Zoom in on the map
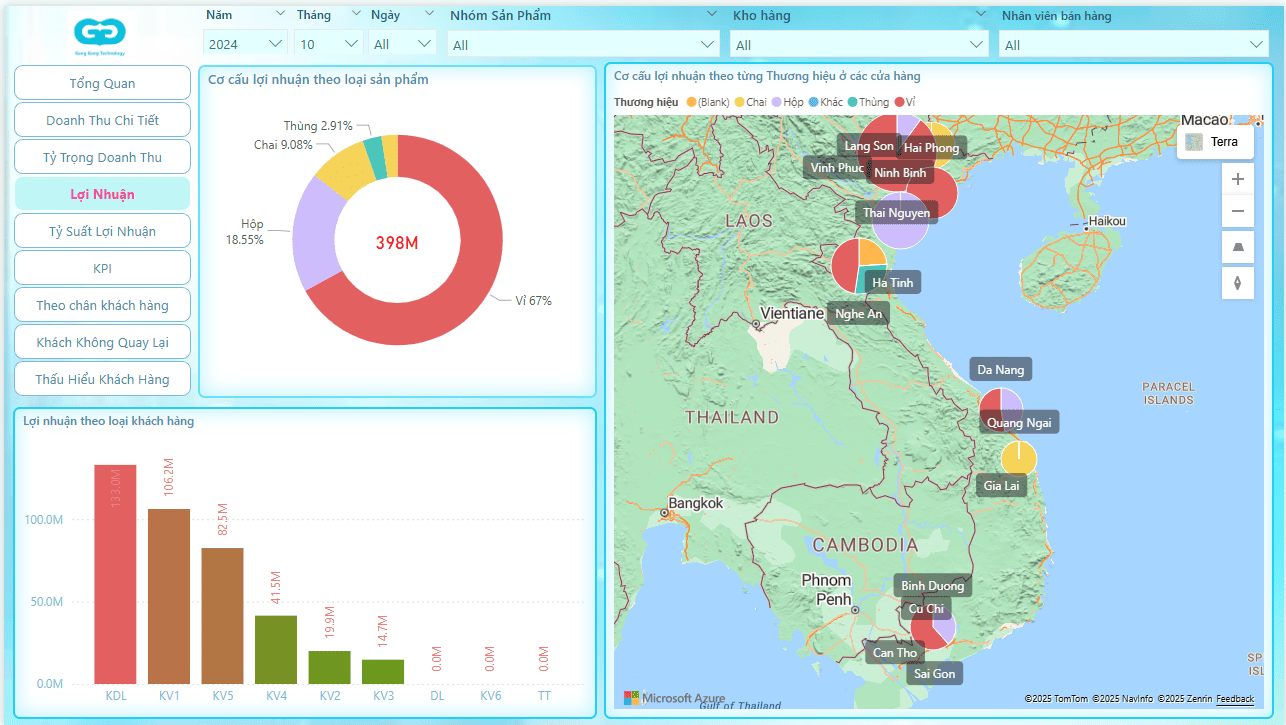Screen dimensions: 1286x725 (1237, 179)
